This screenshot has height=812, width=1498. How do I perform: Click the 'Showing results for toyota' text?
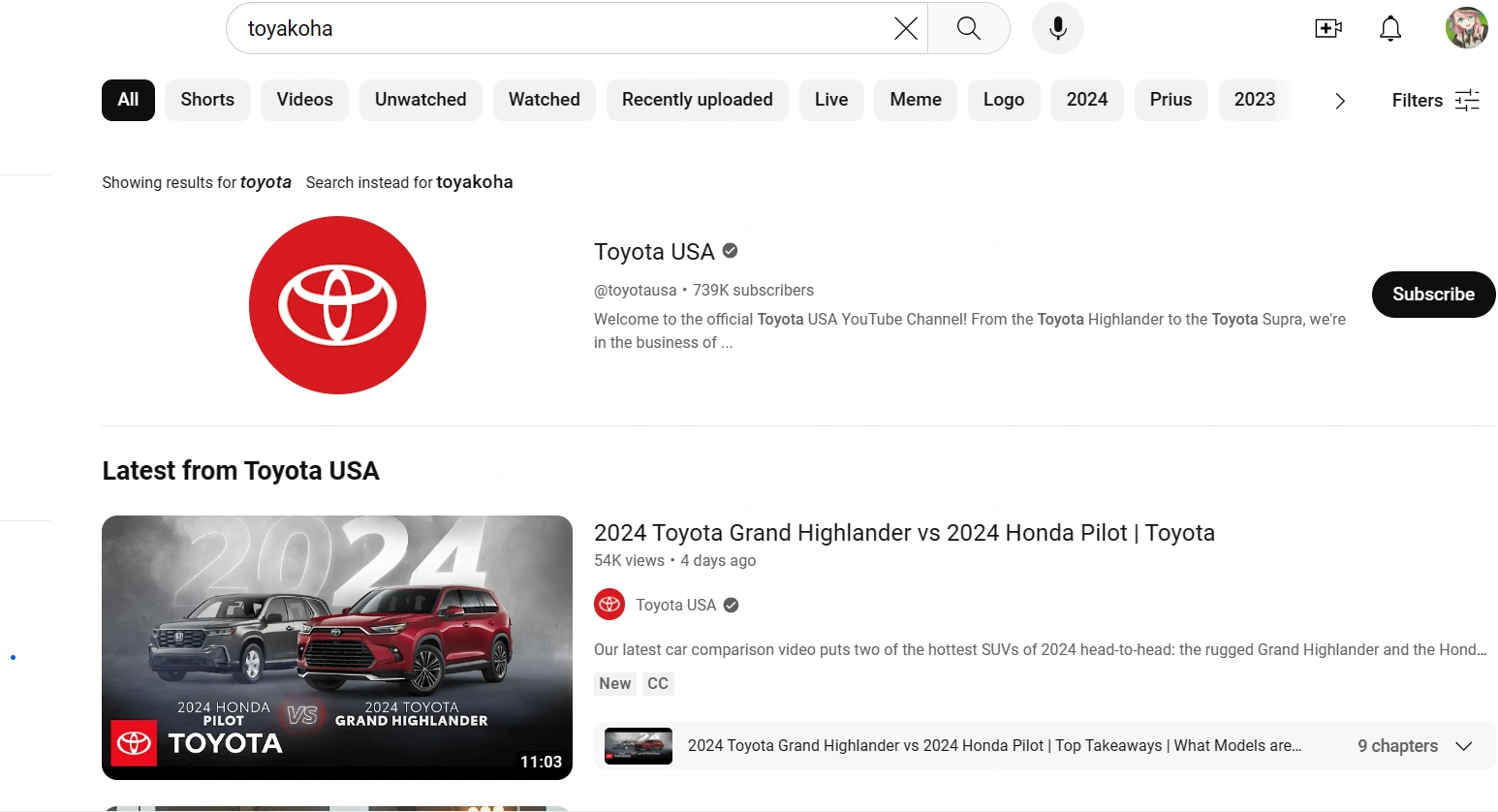click(197, 182)
